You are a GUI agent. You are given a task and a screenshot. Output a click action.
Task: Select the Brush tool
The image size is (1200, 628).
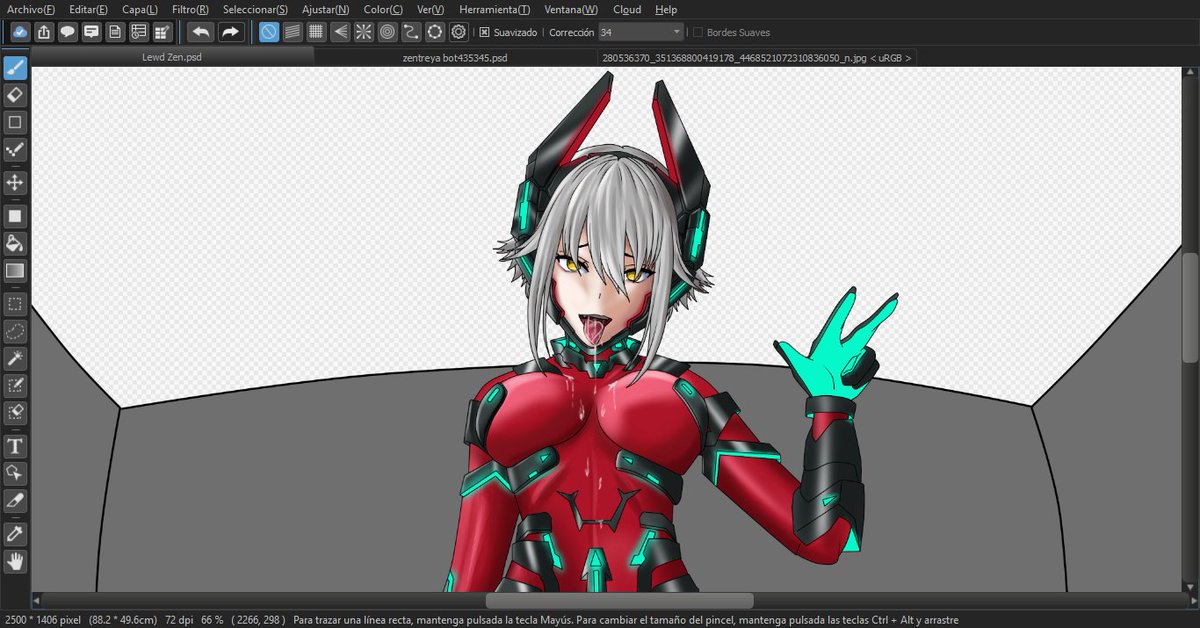pos(15,68)
